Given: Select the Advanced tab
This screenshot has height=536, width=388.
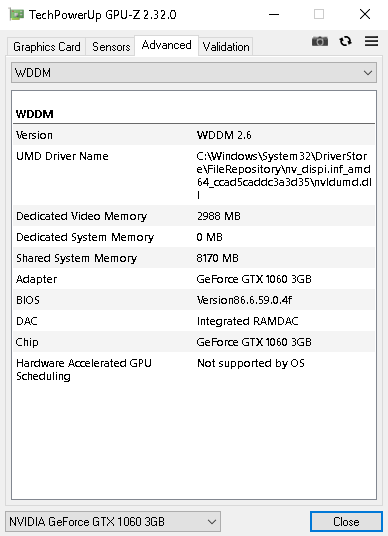Looking at the screenshot, I should [x=166, y=45].
